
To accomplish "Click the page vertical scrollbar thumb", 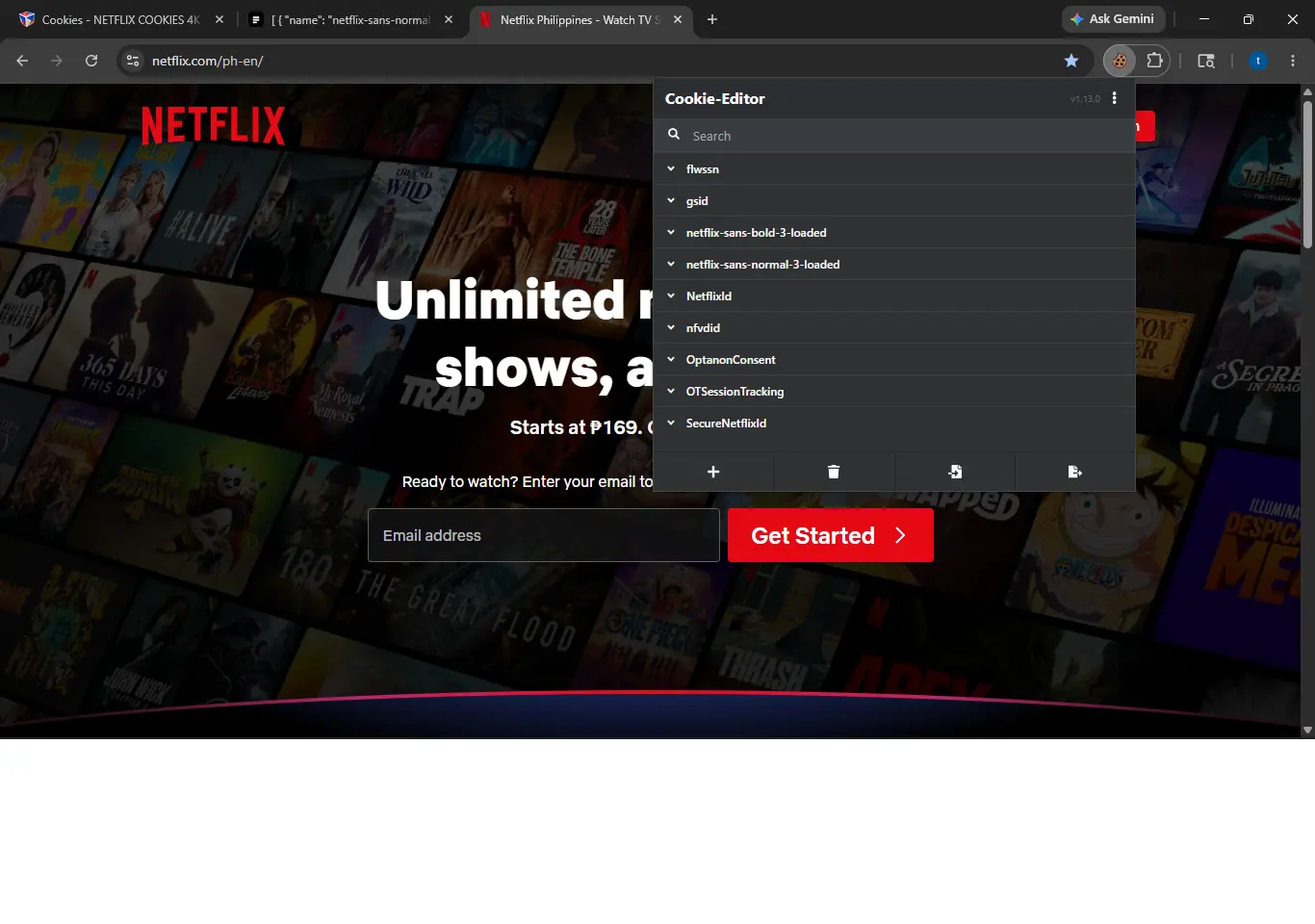I will click(1307, 173).
